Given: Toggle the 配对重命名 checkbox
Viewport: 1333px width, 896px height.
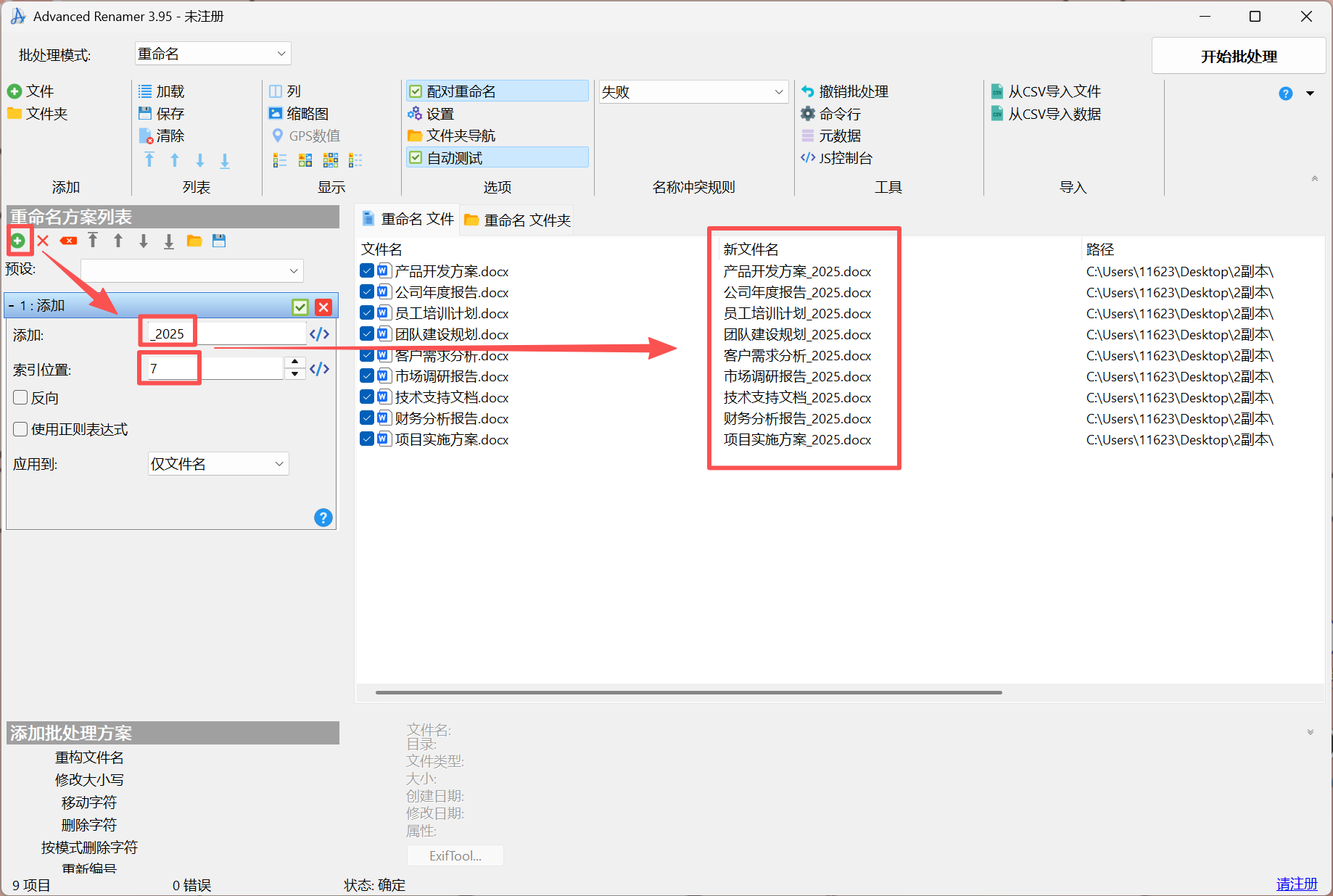Looking at the screenshot, I should pyautogui.click(x=416, y=91).
